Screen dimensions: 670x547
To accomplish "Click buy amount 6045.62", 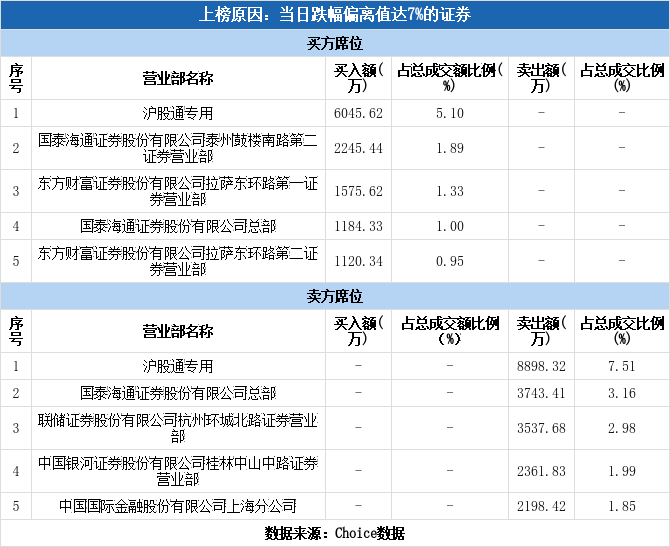I will pos(358,113).
